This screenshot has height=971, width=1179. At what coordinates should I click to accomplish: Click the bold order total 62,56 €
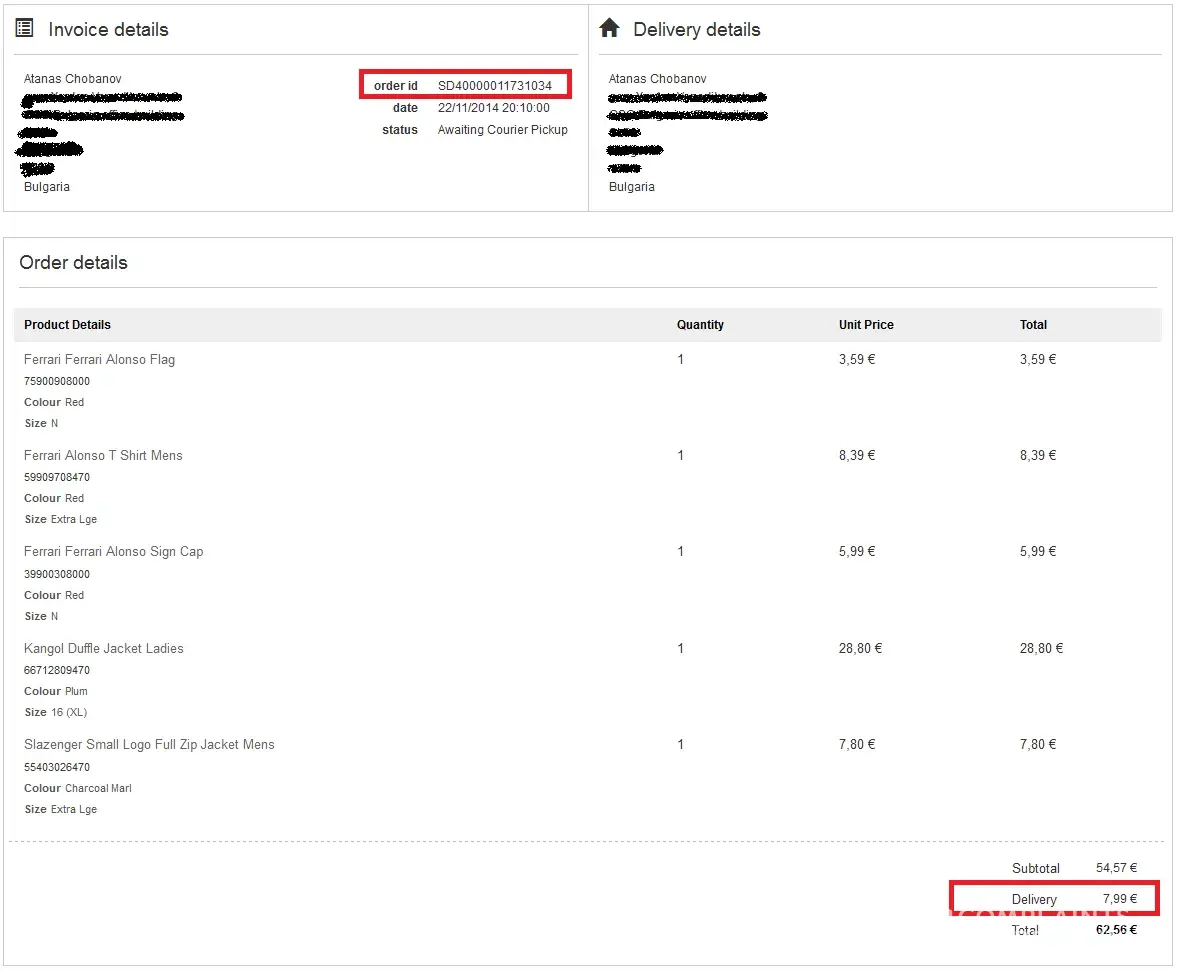click(x=1116, y=930)
